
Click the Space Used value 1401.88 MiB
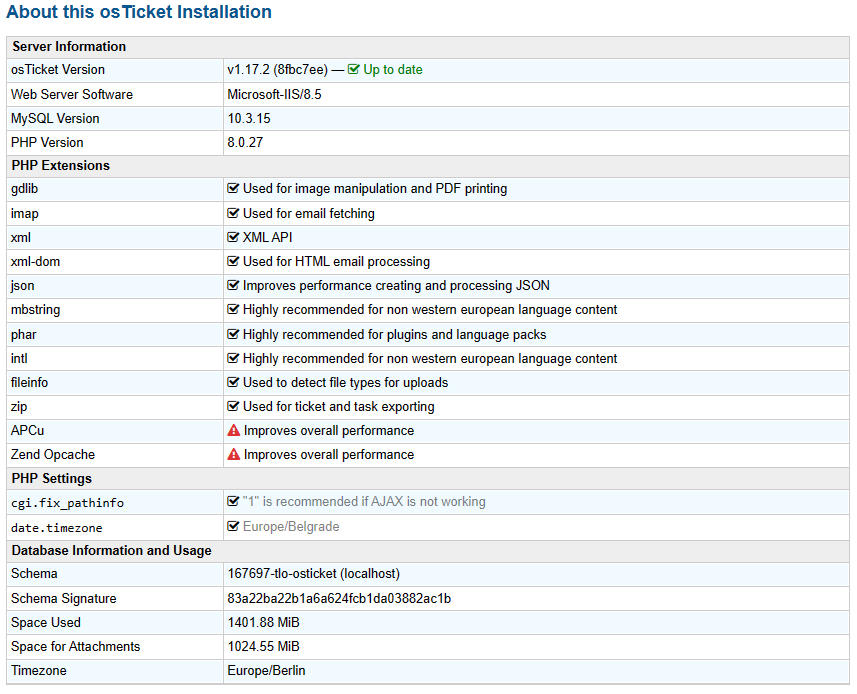(x=263, y=623)
